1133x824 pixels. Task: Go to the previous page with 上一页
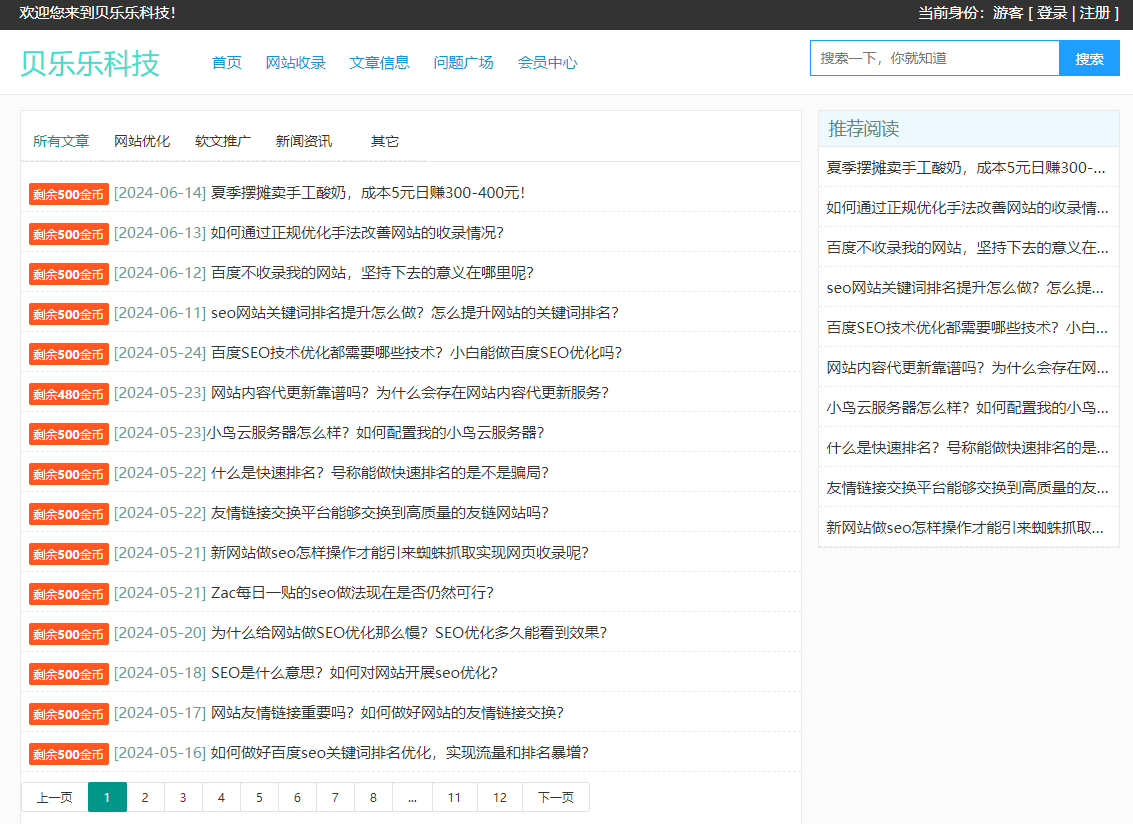(x=55, y=797)
